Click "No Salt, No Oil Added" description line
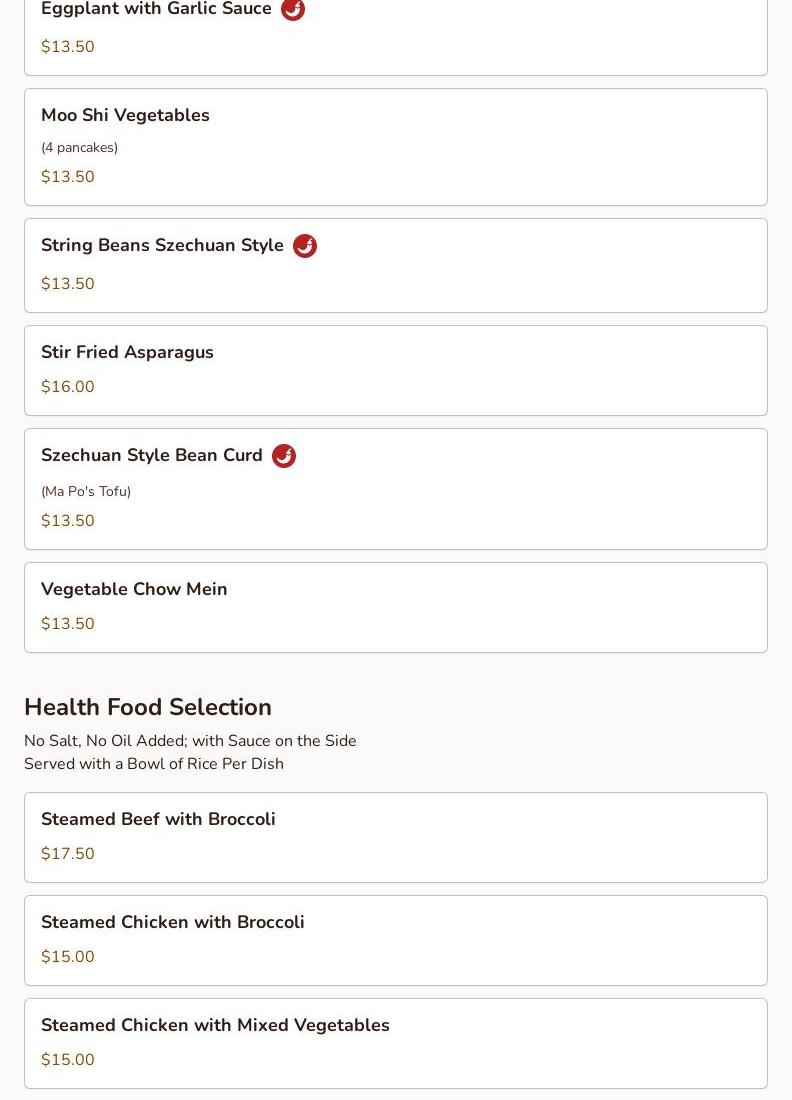 point(190,741)
